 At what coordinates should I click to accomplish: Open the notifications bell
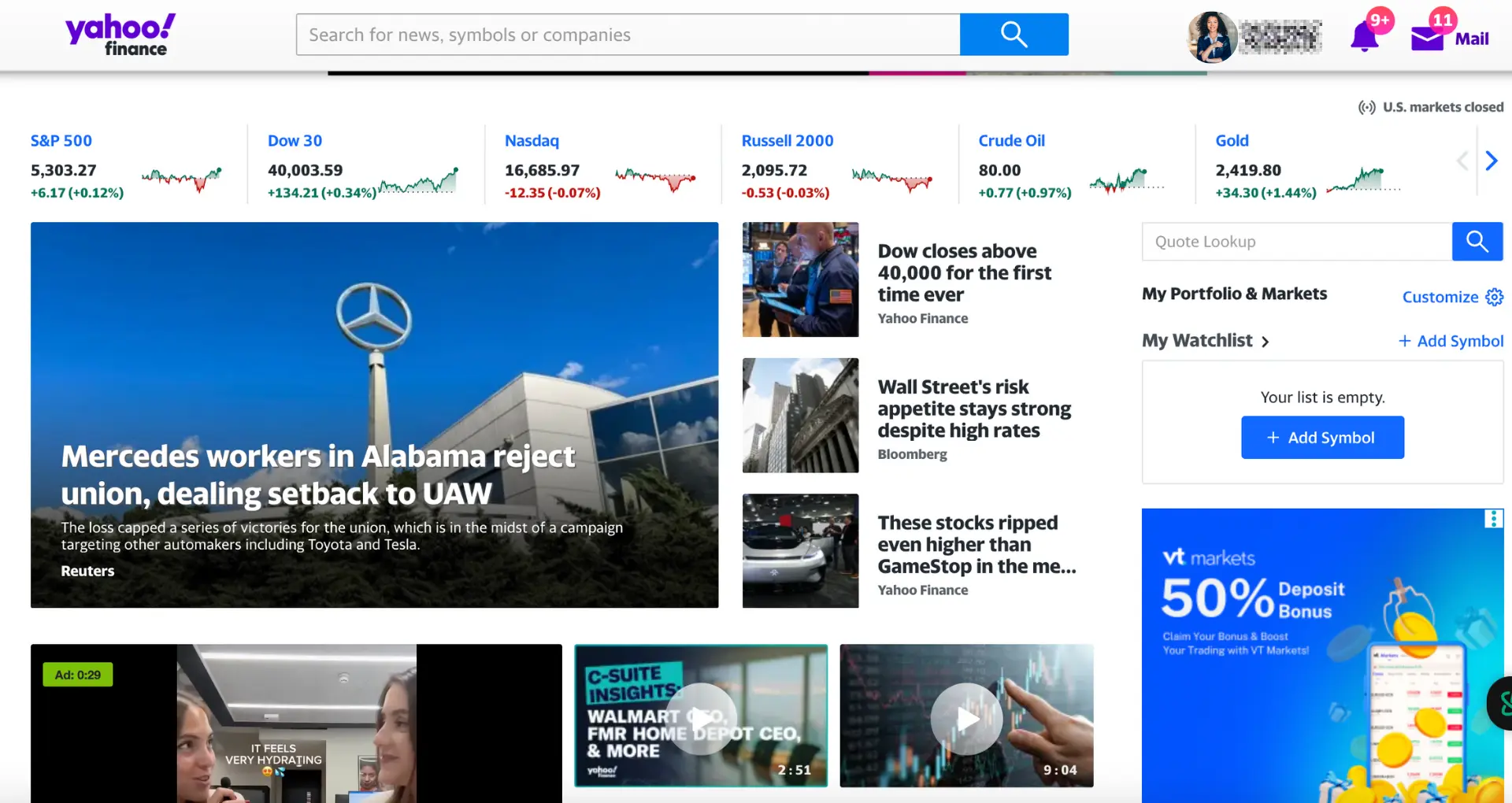[x=1365, y=37]
